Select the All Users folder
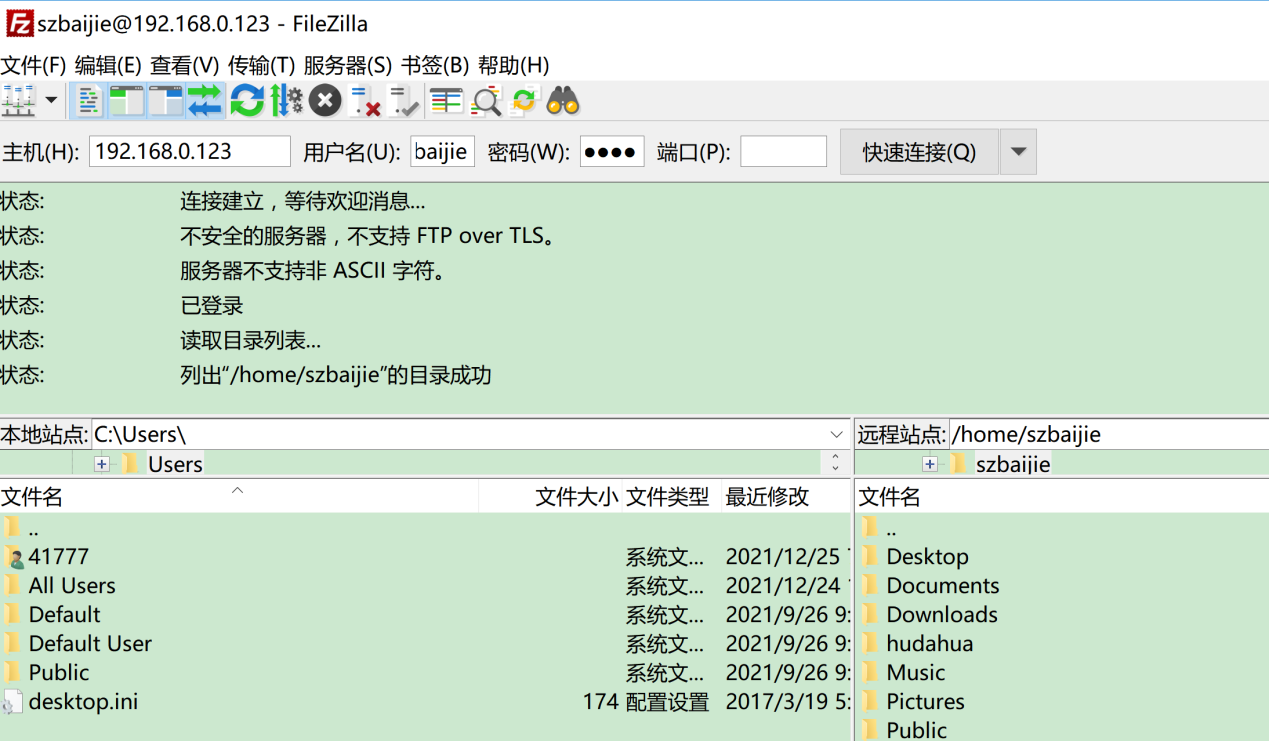This screenshot has width=1269, height=741. 72,586
